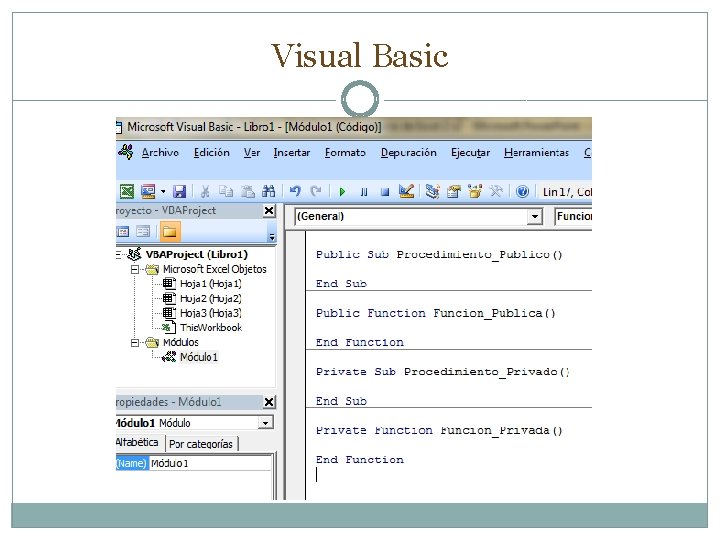Click line Private Sub Procedimiento_Privado()
Viewport: 720px width, 540px height.
coord(443,372)
